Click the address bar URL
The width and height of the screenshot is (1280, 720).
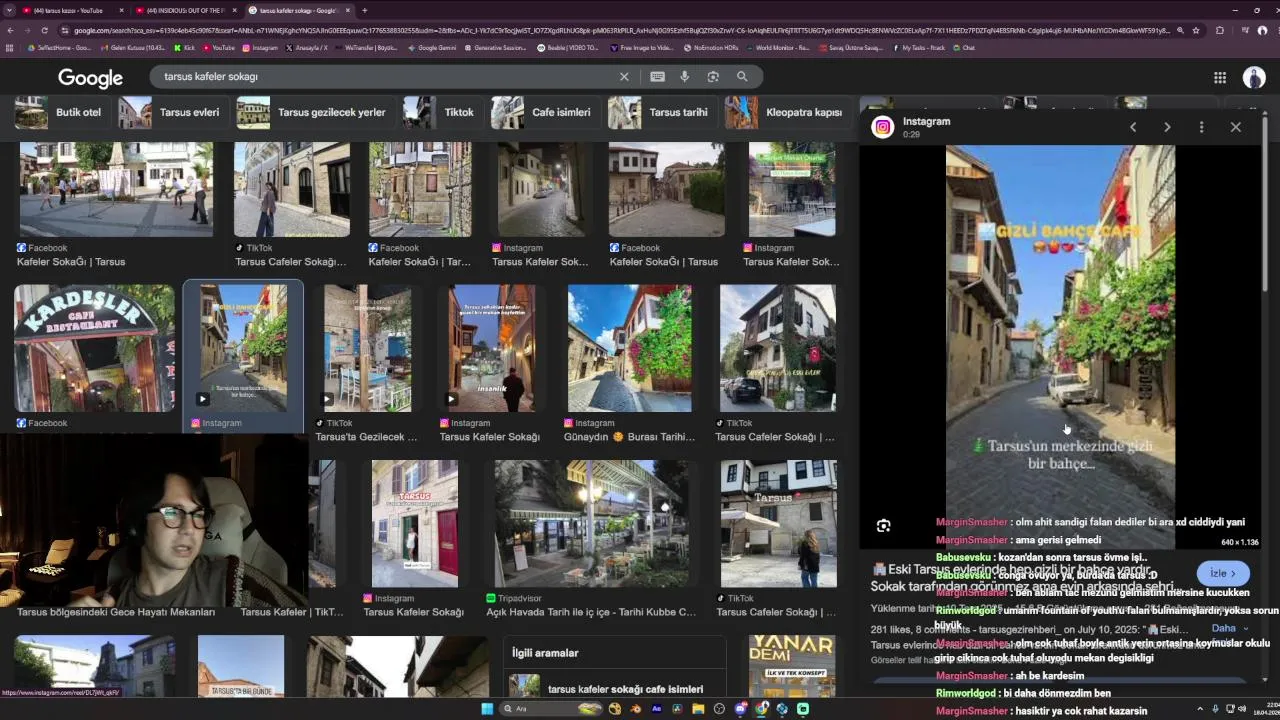[x=620, y=30]
